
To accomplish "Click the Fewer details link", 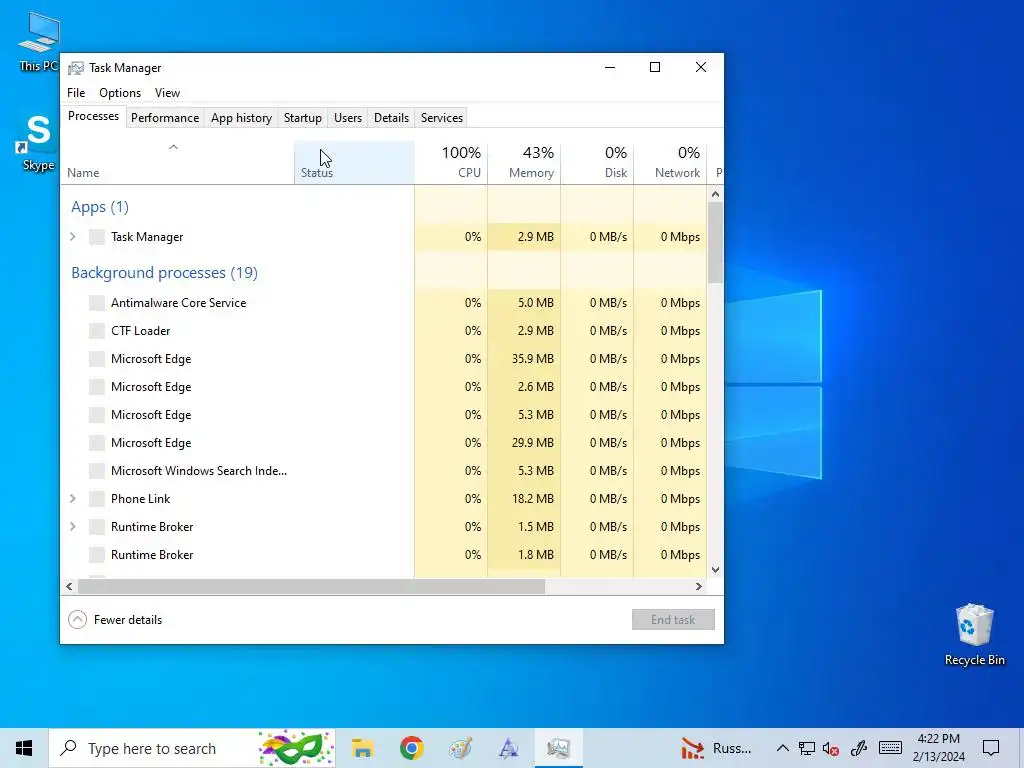I will (x=128, y=620).
